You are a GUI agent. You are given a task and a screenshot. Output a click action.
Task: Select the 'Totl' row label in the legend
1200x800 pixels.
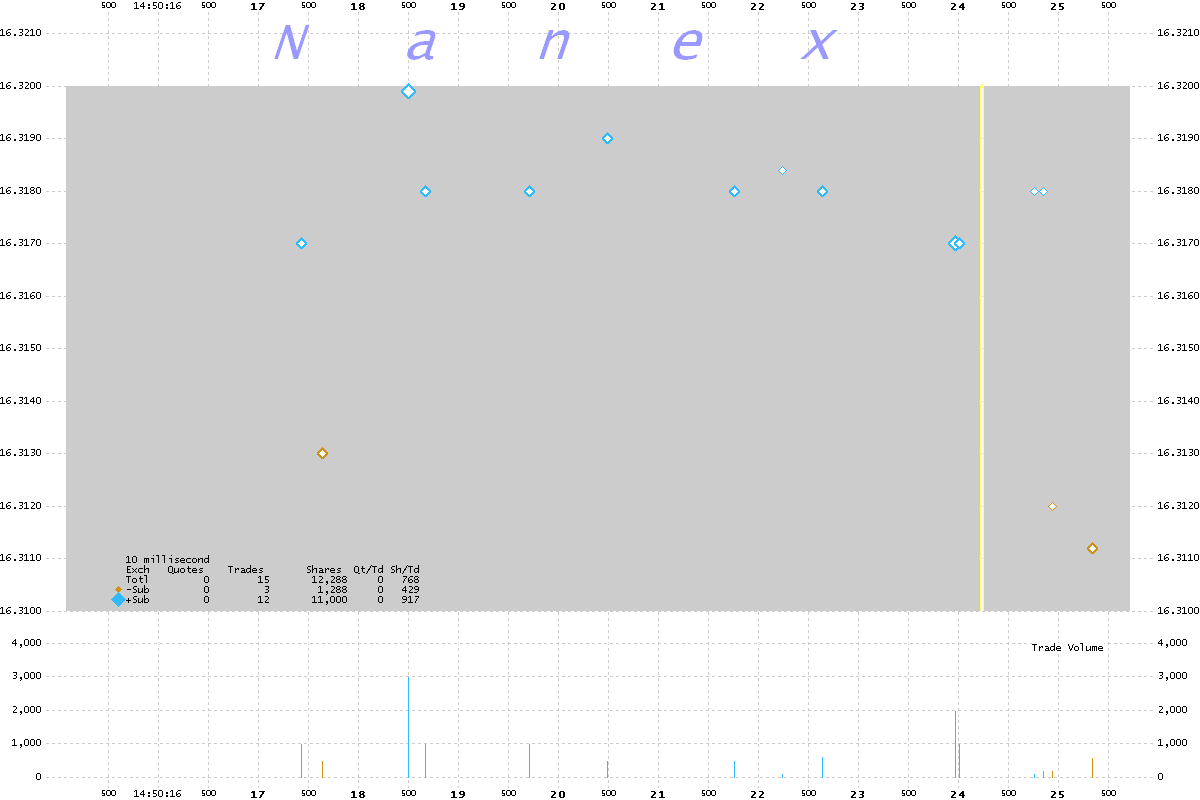click(x=137, y=579)
